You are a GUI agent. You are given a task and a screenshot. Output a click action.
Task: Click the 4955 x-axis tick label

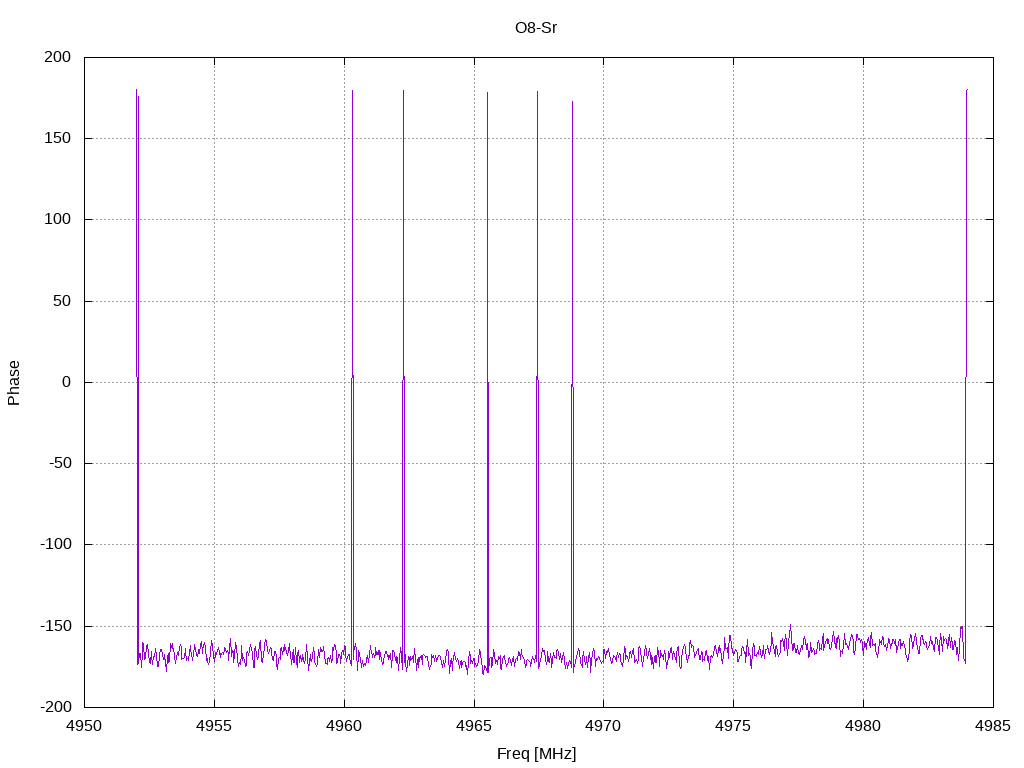(214, 726)
